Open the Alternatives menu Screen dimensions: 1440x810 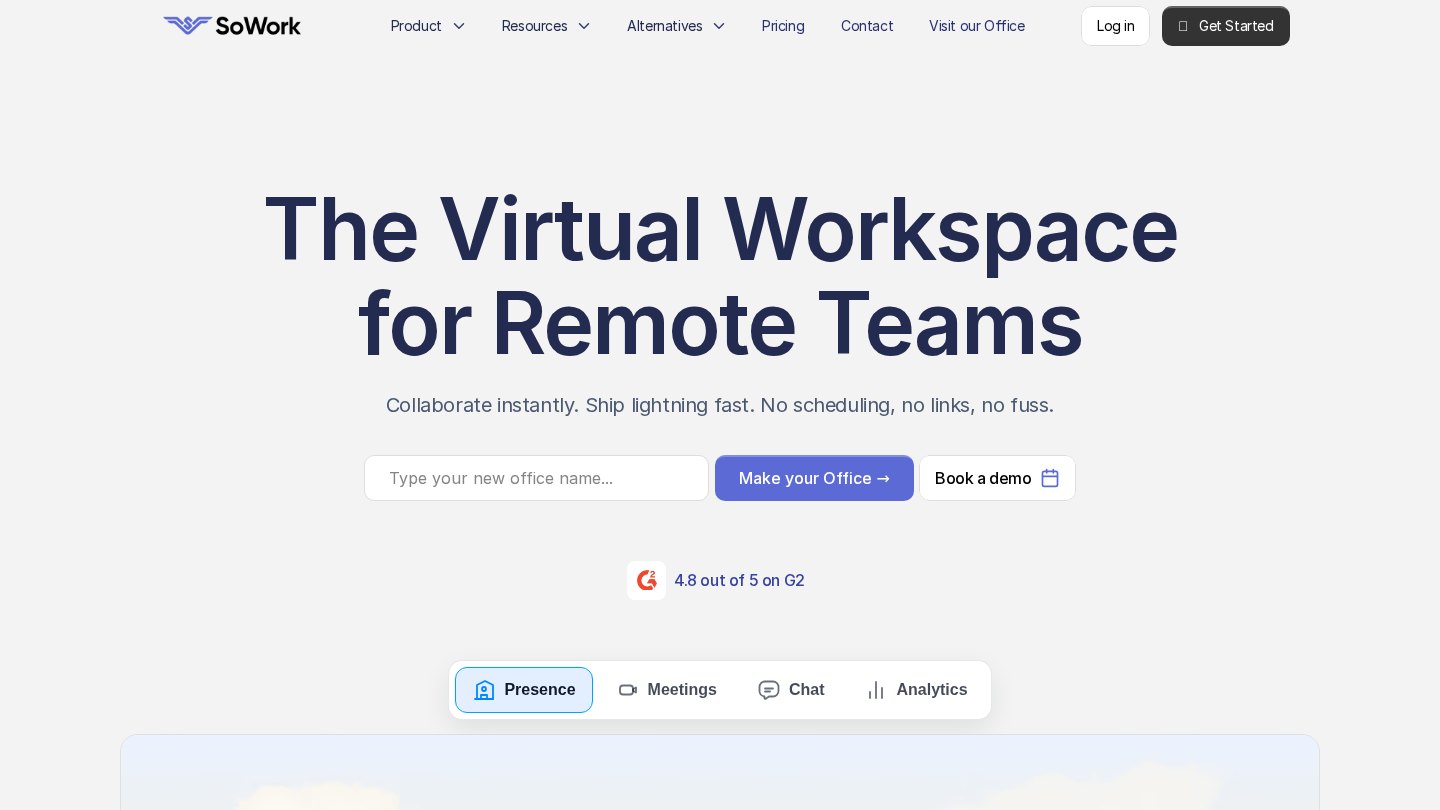(676, 26)
